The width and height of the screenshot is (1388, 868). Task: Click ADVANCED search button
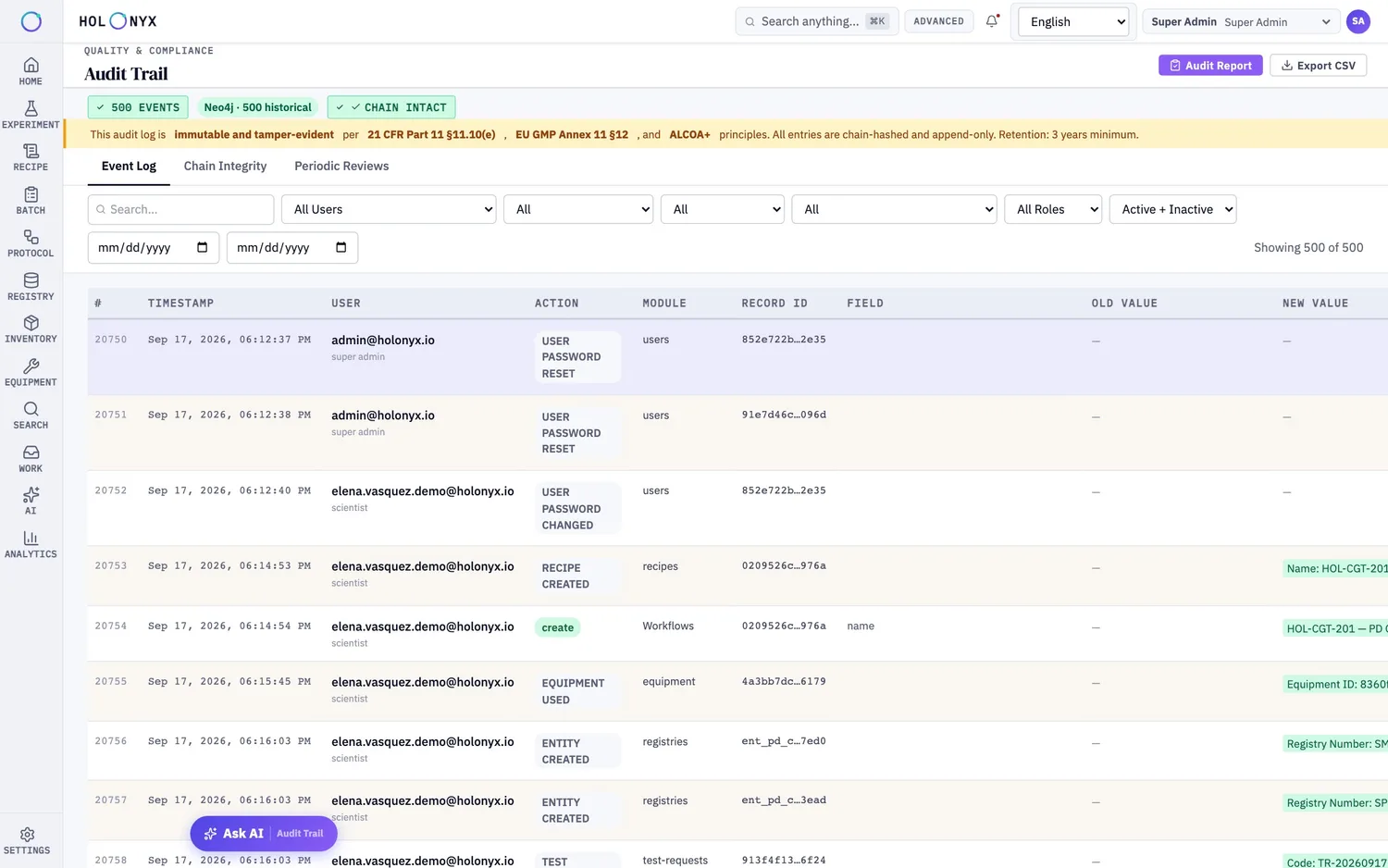click(x=938, y=21)
